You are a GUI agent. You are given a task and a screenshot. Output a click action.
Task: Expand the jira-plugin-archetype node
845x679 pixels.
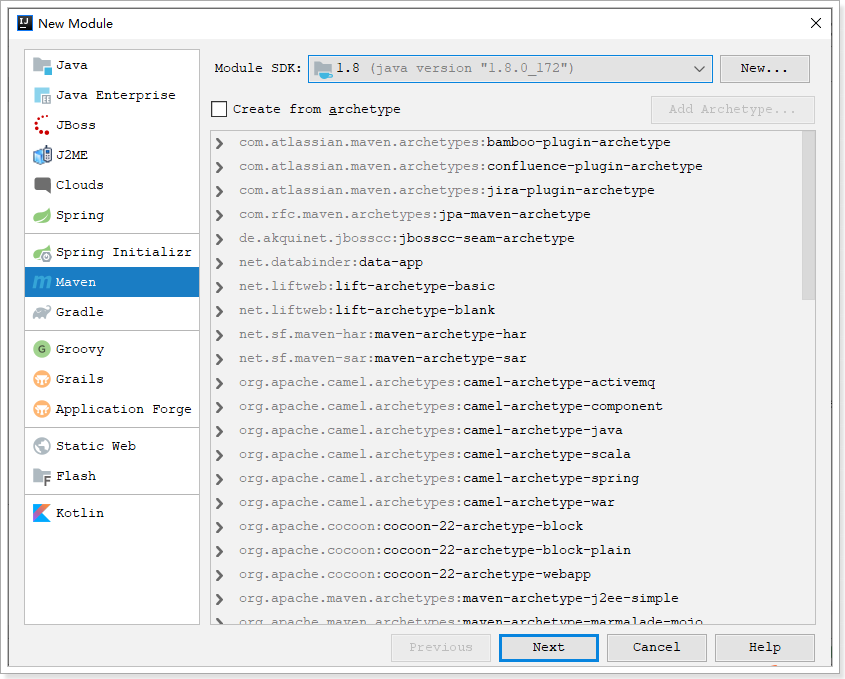click(x=219, y=191)
